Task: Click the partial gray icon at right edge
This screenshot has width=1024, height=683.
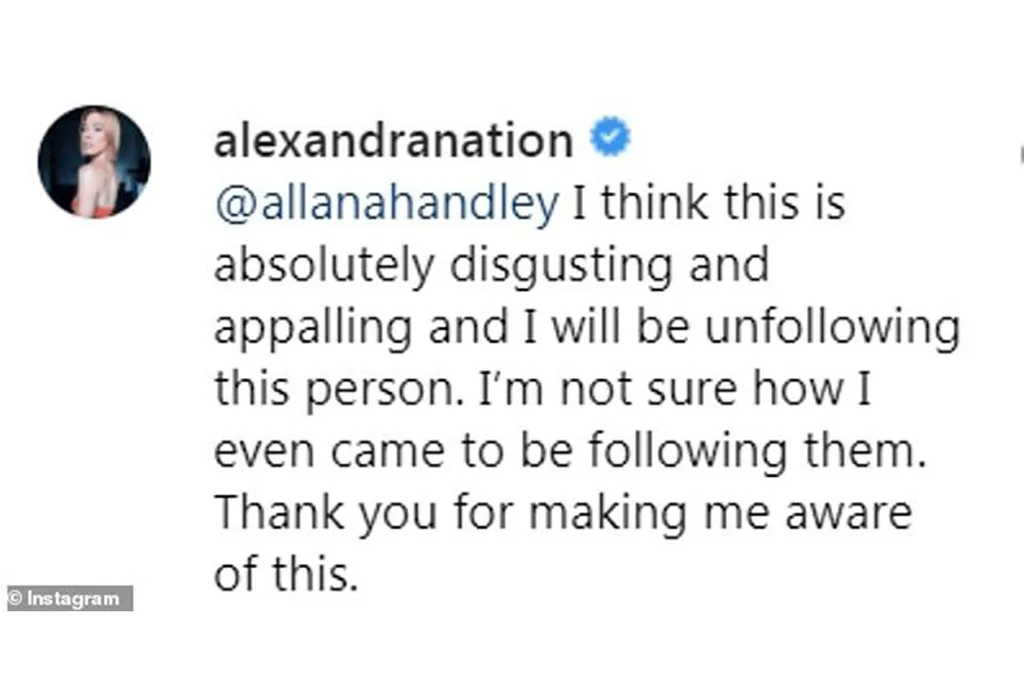Action: coord(1019,154)
